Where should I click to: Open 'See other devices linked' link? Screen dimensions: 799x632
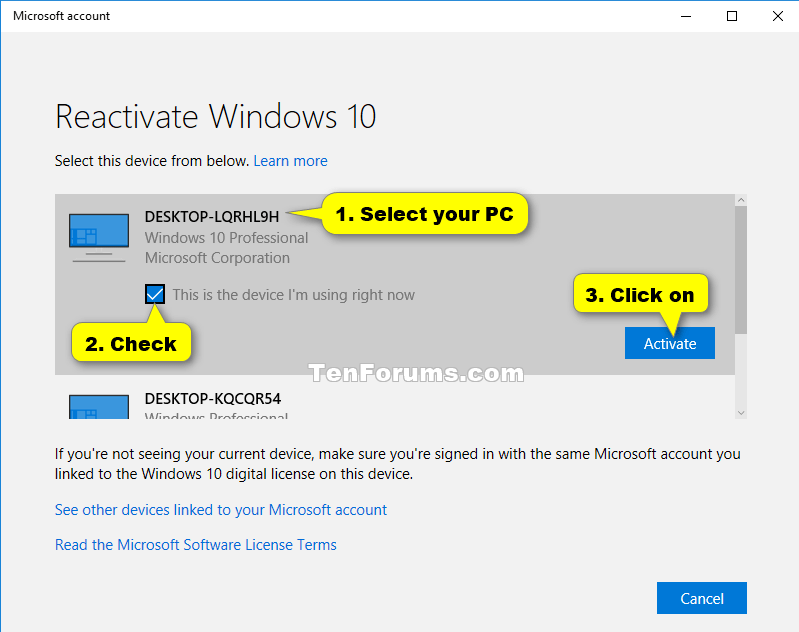tap(221, 510)
